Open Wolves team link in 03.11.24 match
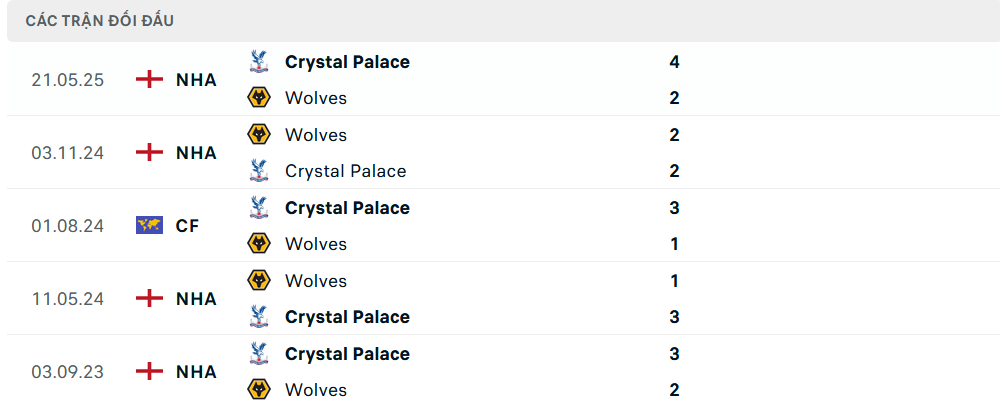 [316, 135]
